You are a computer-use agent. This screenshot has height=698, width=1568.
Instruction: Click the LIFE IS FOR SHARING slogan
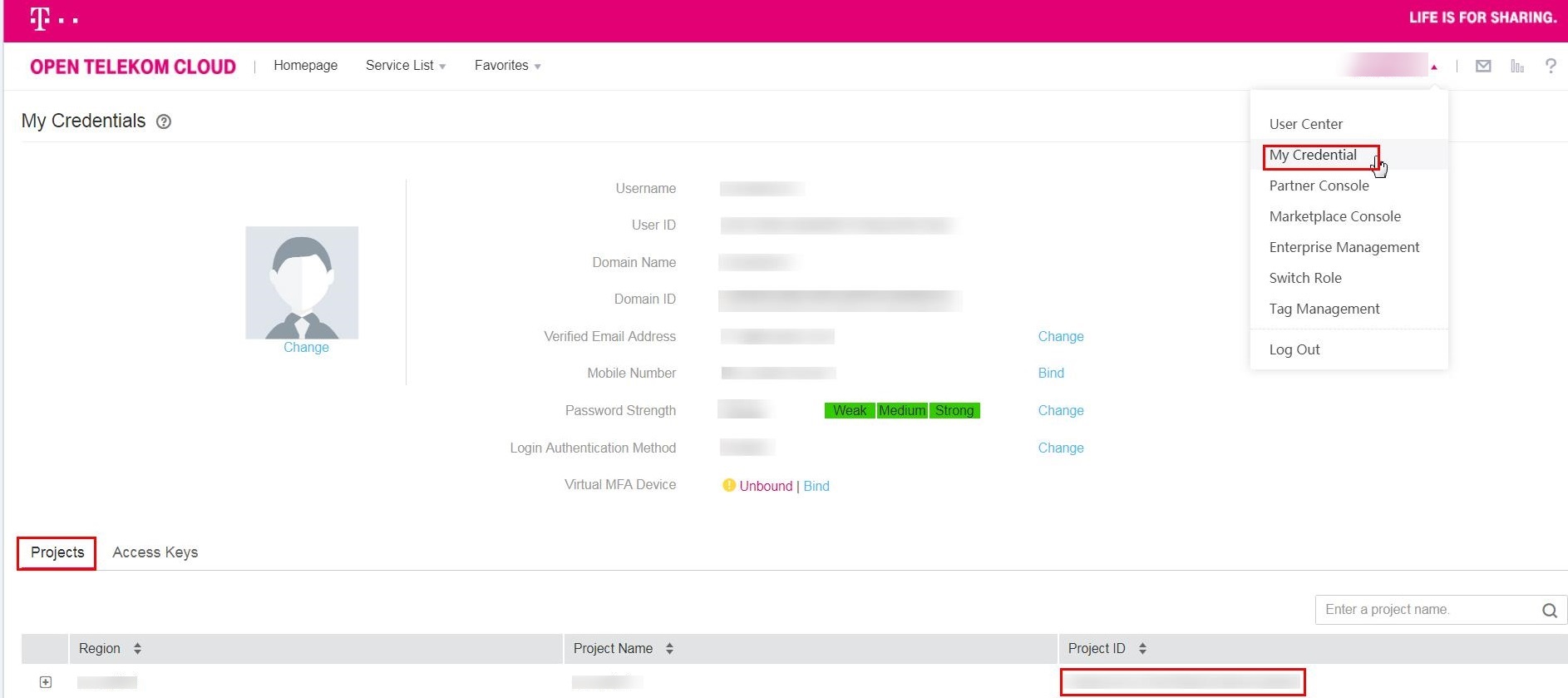(1482, 17)
